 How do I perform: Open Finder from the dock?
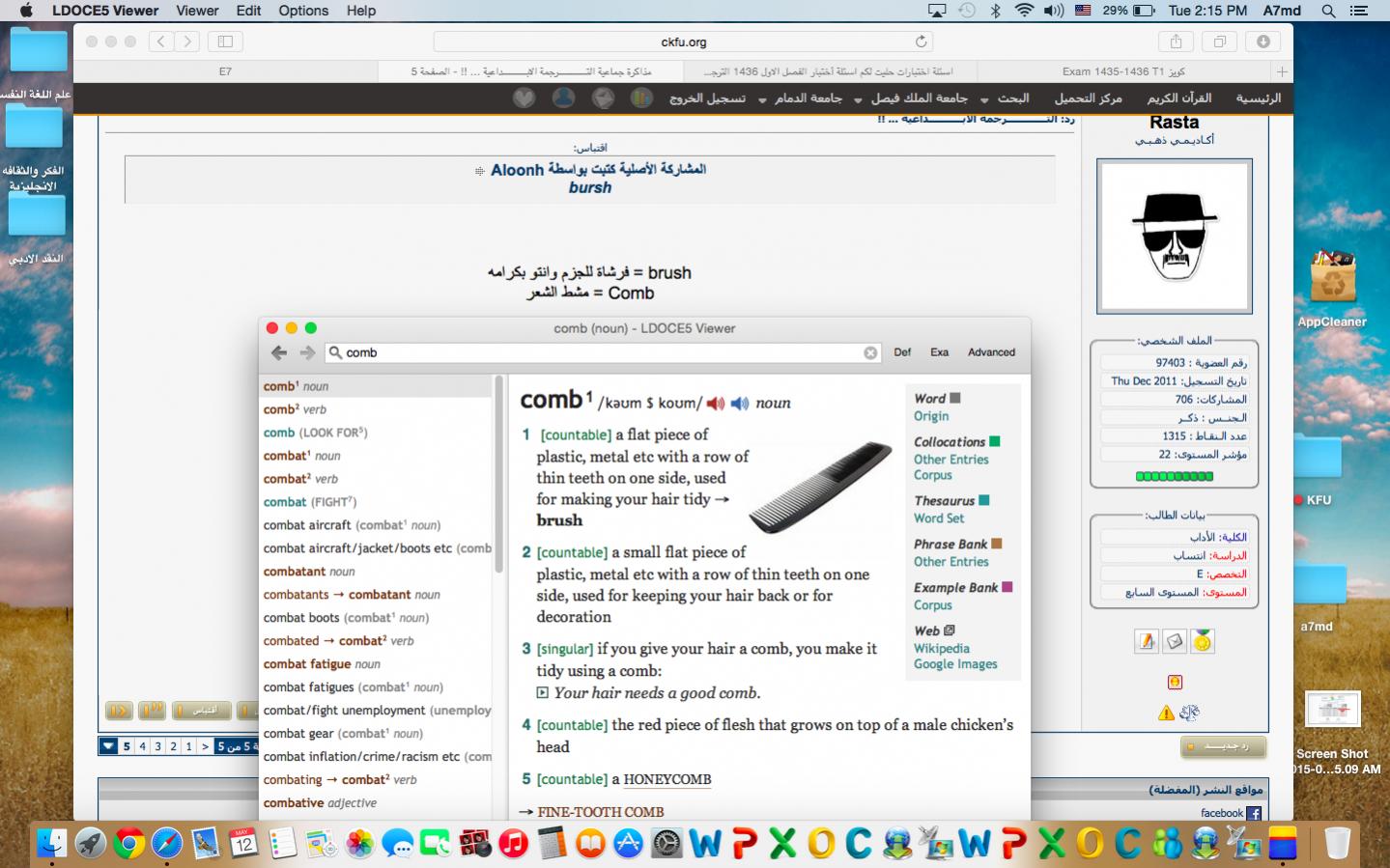click(x=52, y=844)
